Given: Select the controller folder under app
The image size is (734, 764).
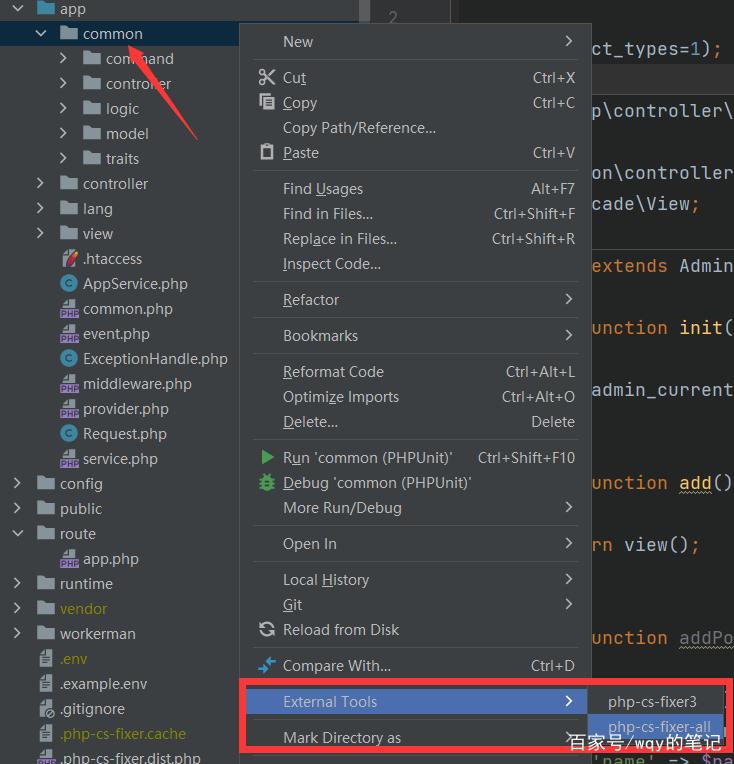Looking at the screenshot, I should point(115,184).
